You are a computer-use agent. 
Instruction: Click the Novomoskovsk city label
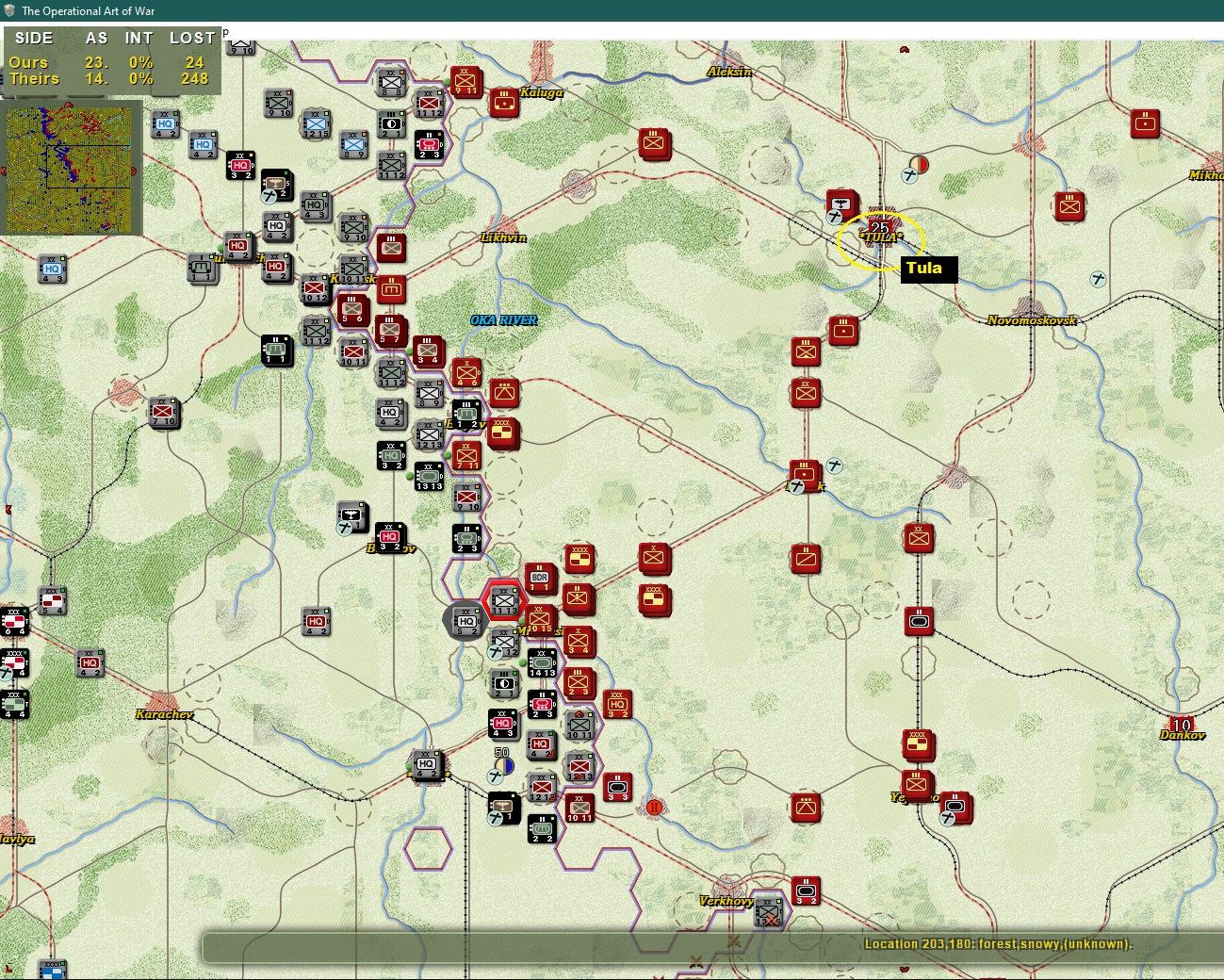(x=1032, y=320)
